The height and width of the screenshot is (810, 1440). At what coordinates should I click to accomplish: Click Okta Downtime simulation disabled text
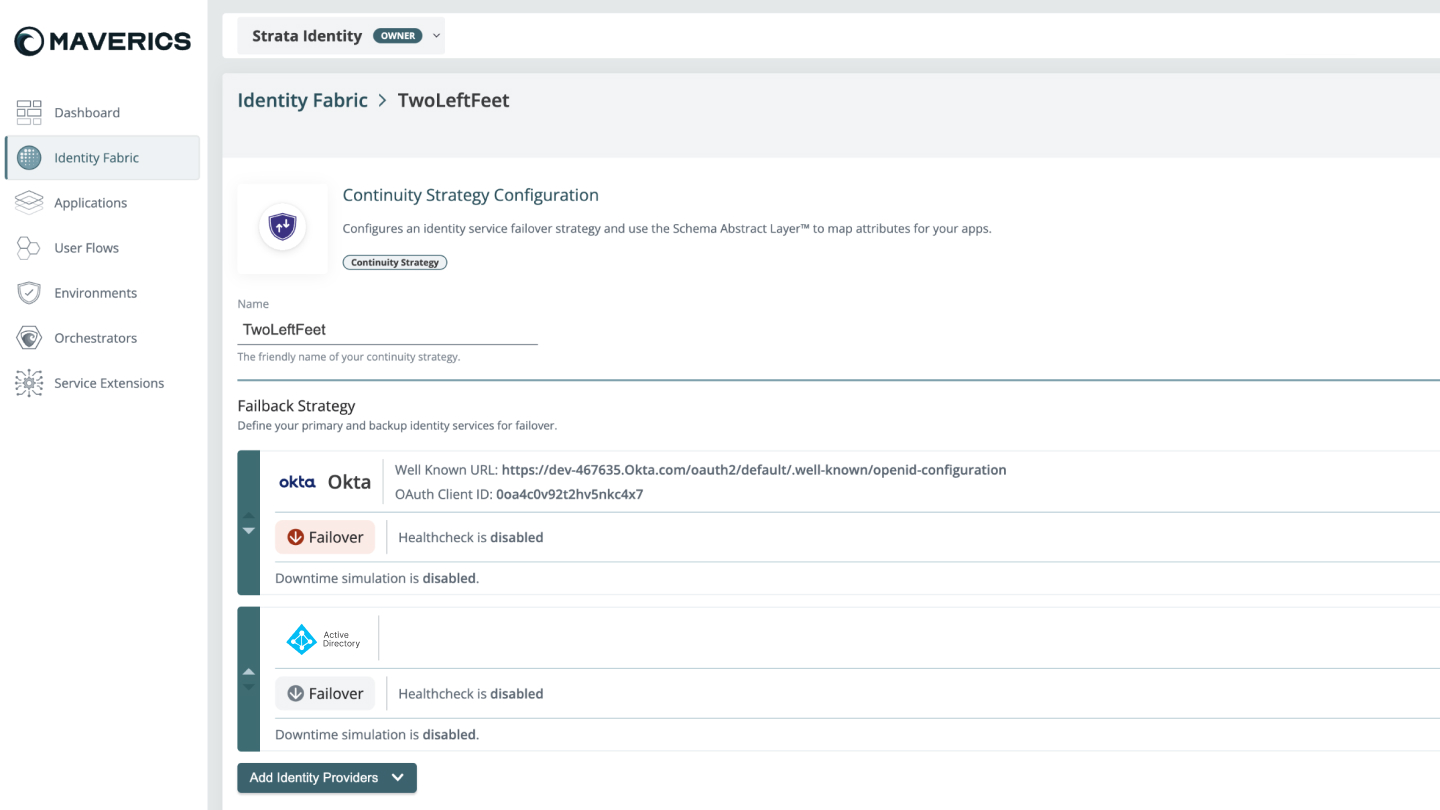(x=377, y=578)
